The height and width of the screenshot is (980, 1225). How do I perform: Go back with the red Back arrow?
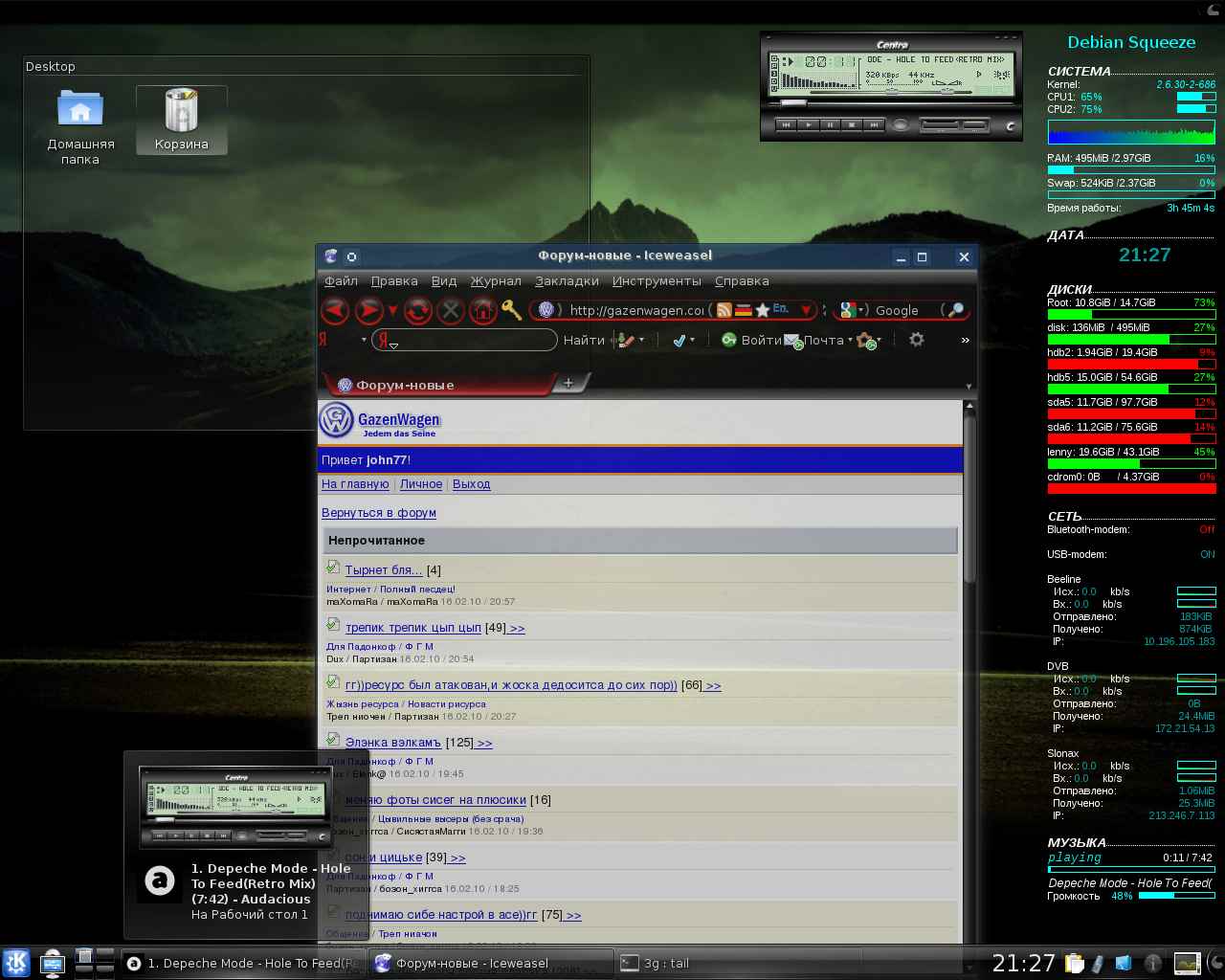335,310
